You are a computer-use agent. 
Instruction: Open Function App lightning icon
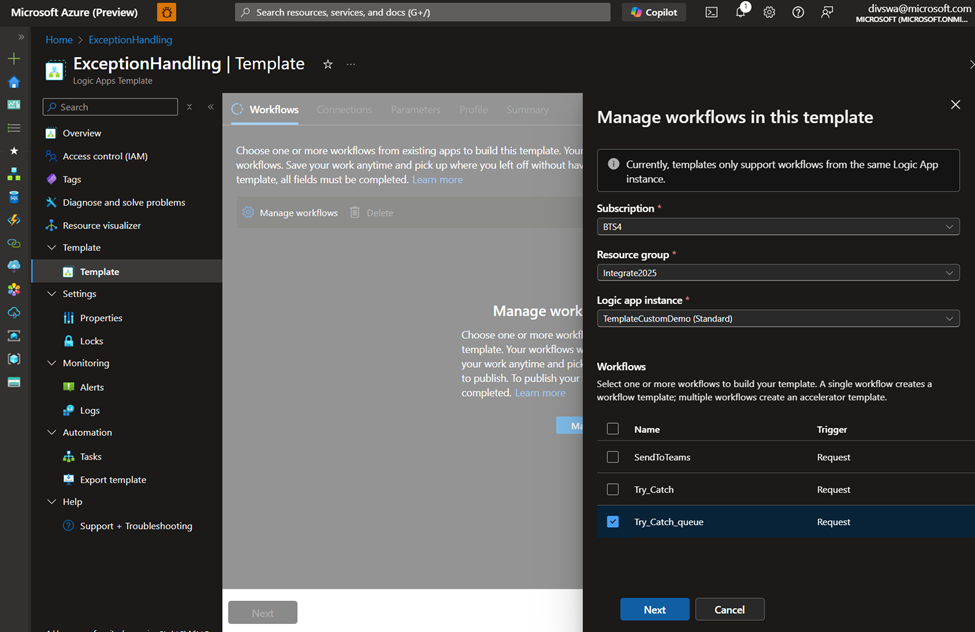point(14,220)
